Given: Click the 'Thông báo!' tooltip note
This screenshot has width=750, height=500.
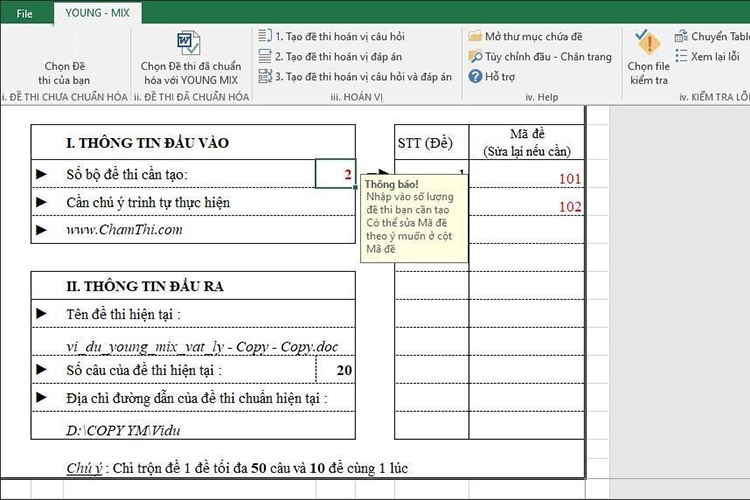Looking at the screenshot, I should tap(414, 219).
